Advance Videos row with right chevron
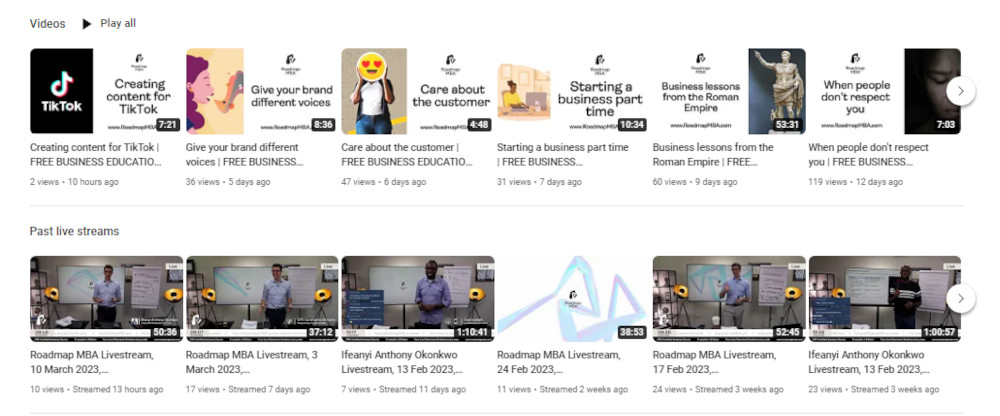Image resolution: width=1000 pixels, height=416 pixels. [960, 91]
